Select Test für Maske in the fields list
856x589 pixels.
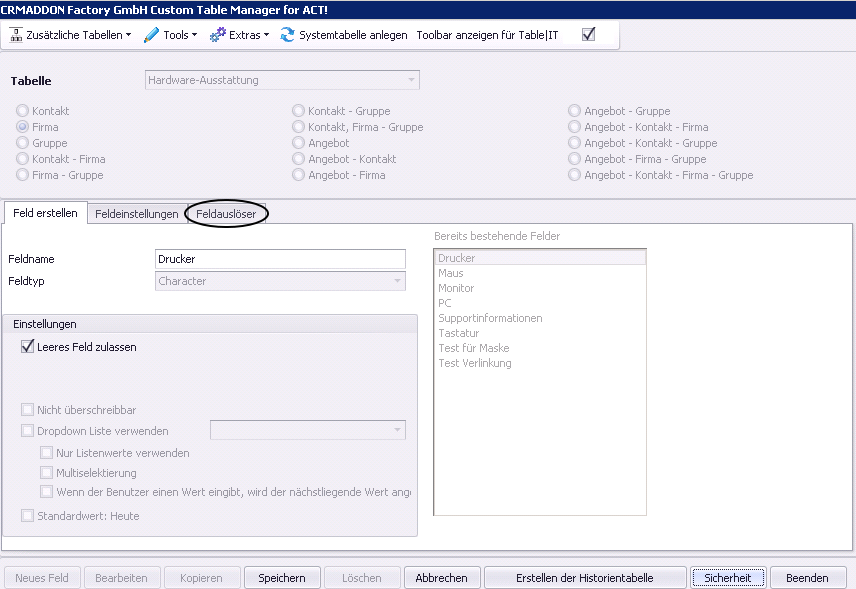pos(540,348)
